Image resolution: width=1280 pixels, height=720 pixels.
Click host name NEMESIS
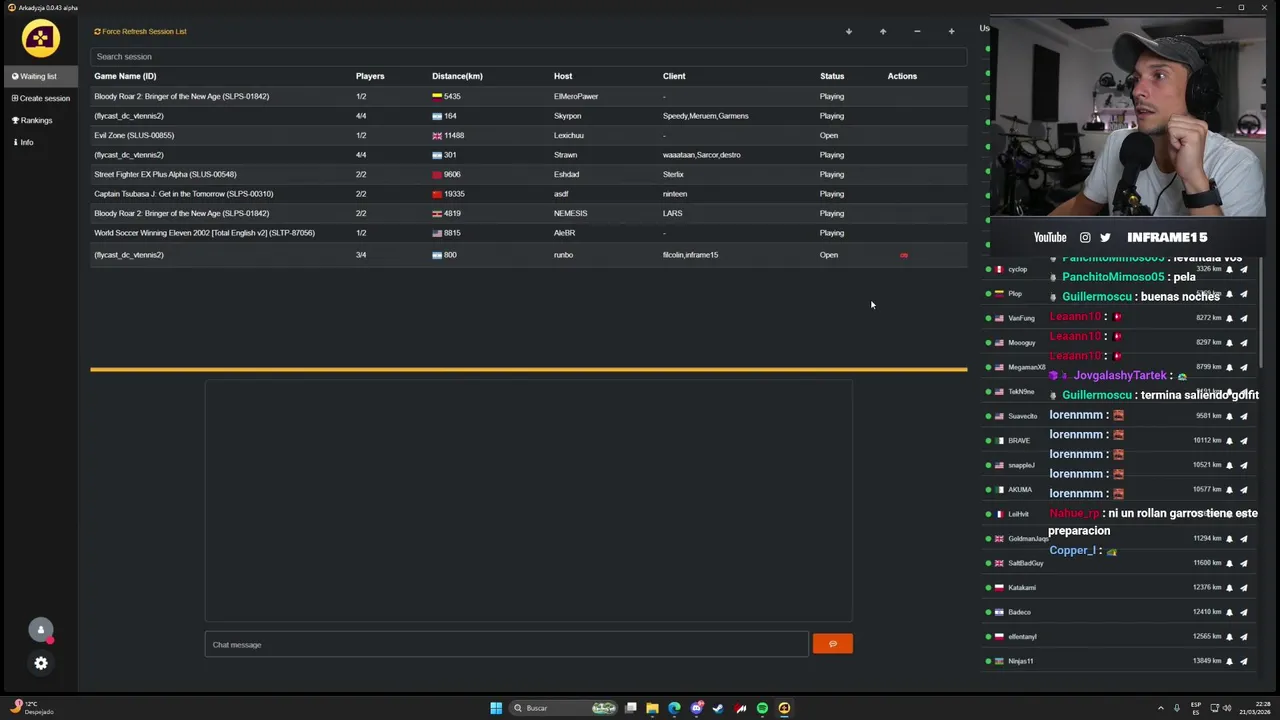click(570, 213)
